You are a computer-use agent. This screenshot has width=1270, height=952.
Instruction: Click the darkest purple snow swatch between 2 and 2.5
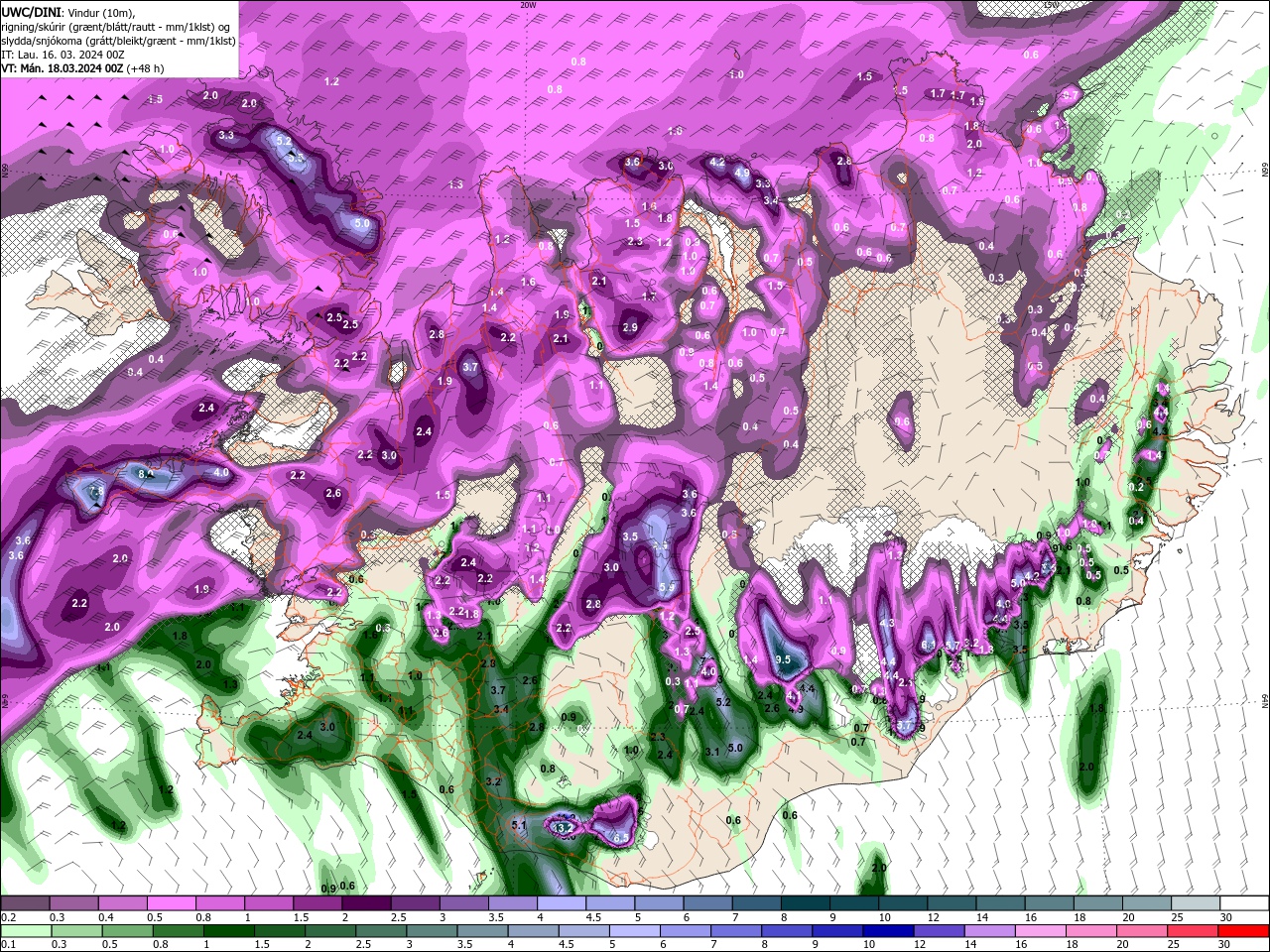tap(366, 903)
